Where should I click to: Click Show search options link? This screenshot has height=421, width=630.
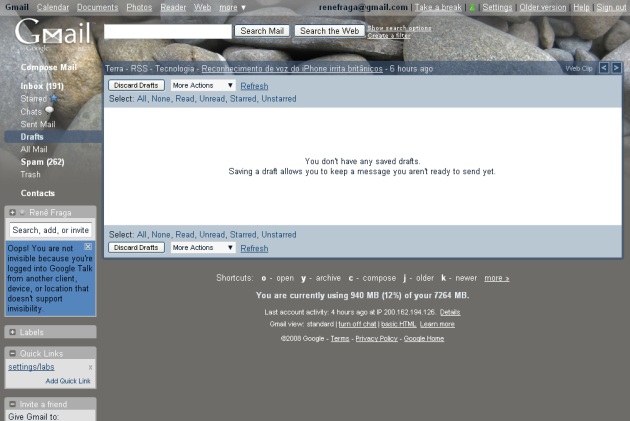[x=399, y=28]
